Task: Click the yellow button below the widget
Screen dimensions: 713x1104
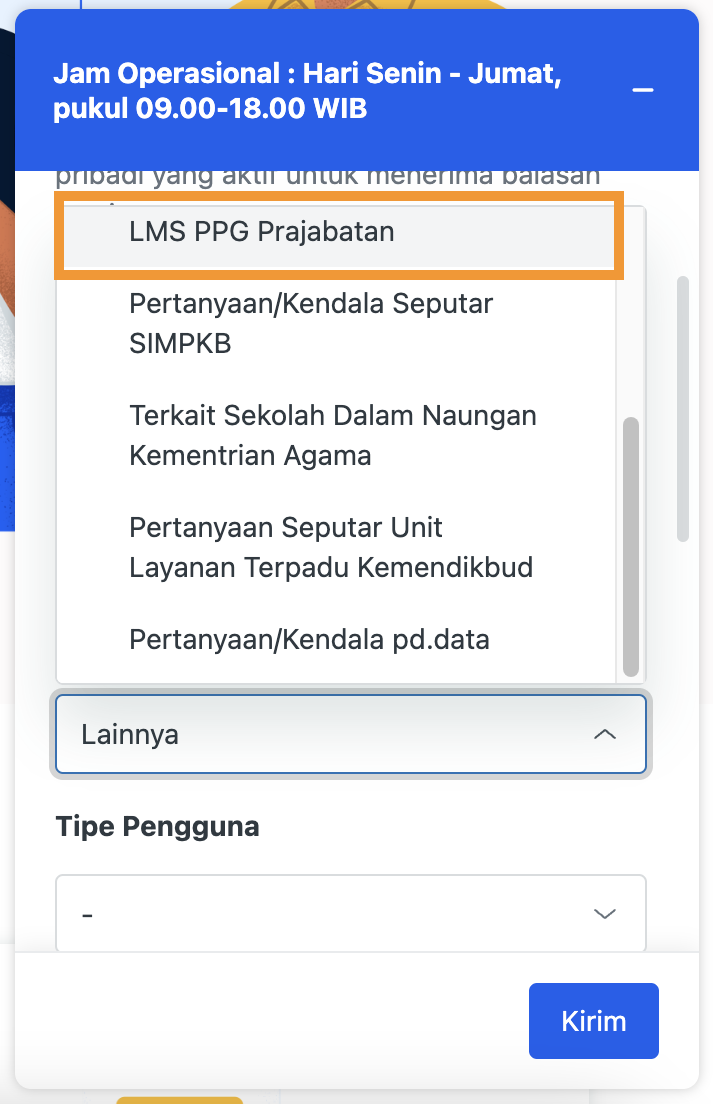Action: (179, 1098)
